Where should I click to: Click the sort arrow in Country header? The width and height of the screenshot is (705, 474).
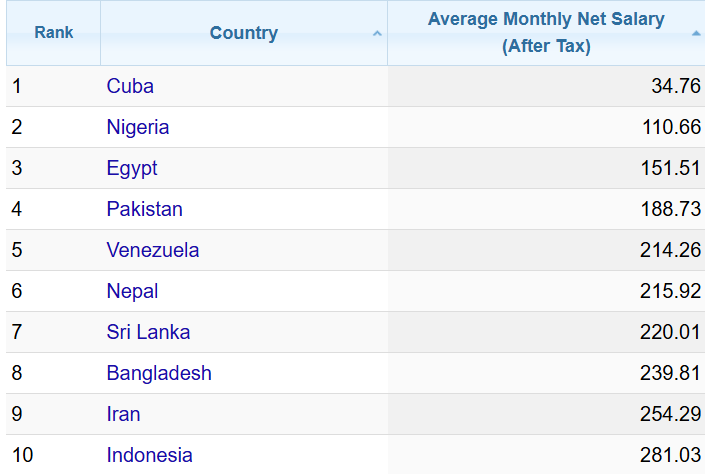coord(377,34)
